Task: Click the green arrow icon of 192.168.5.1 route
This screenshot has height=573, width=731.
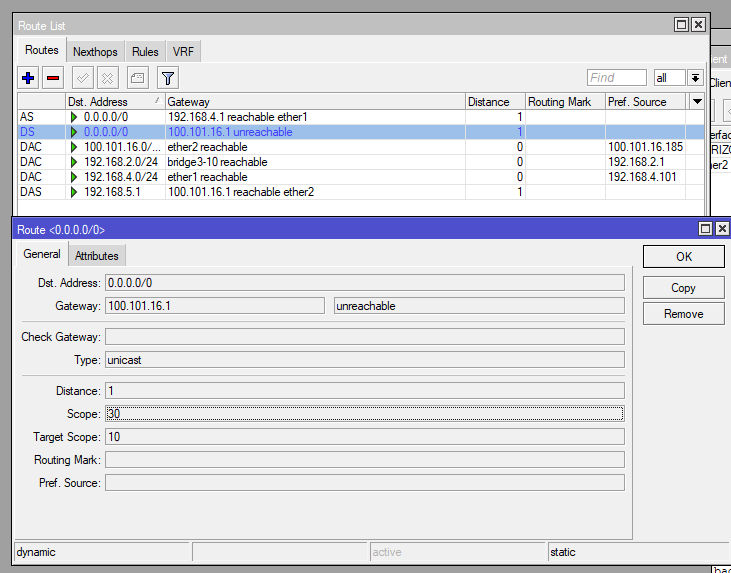Action: pos(74,191)
